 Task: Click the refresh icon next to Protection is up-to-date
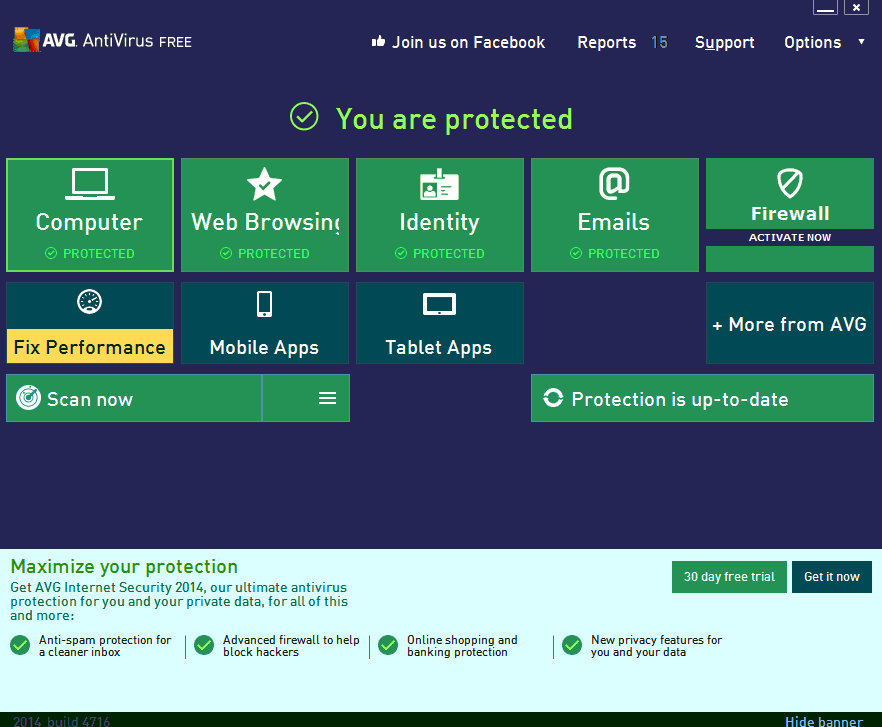coord(553,397)
